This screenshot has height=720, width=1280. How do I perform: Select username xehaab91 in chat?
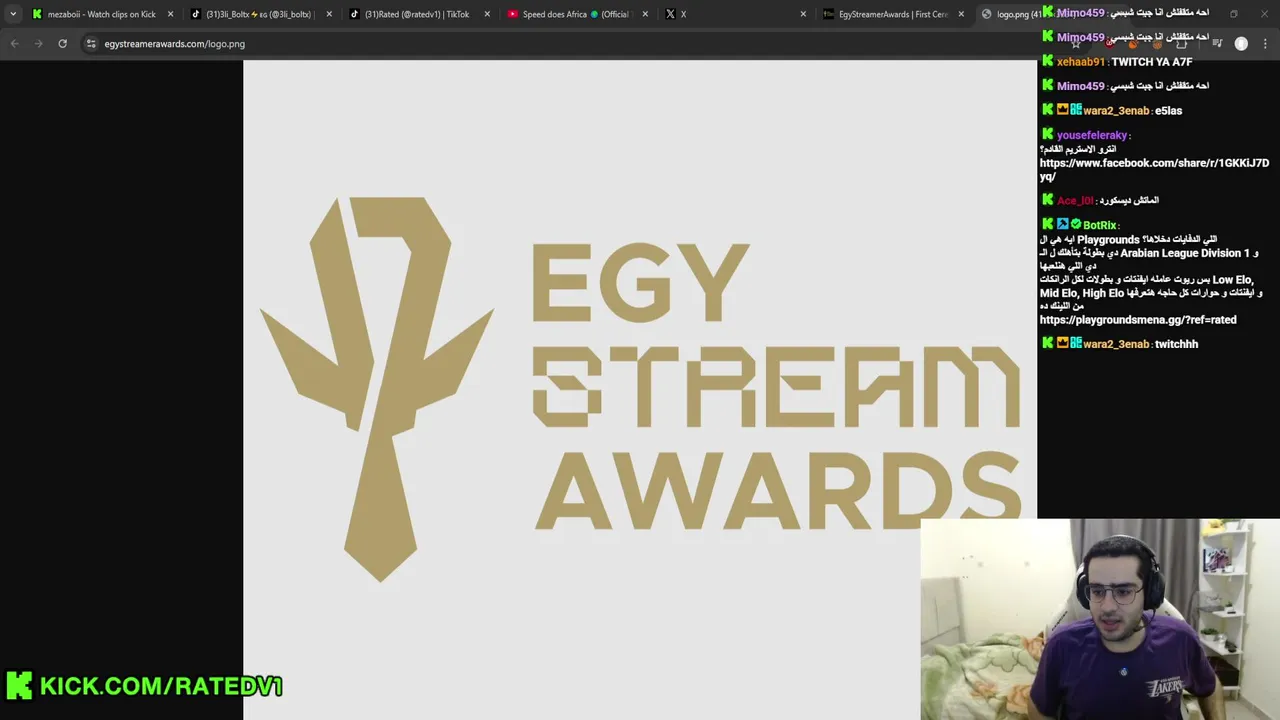pos(1080,62)
